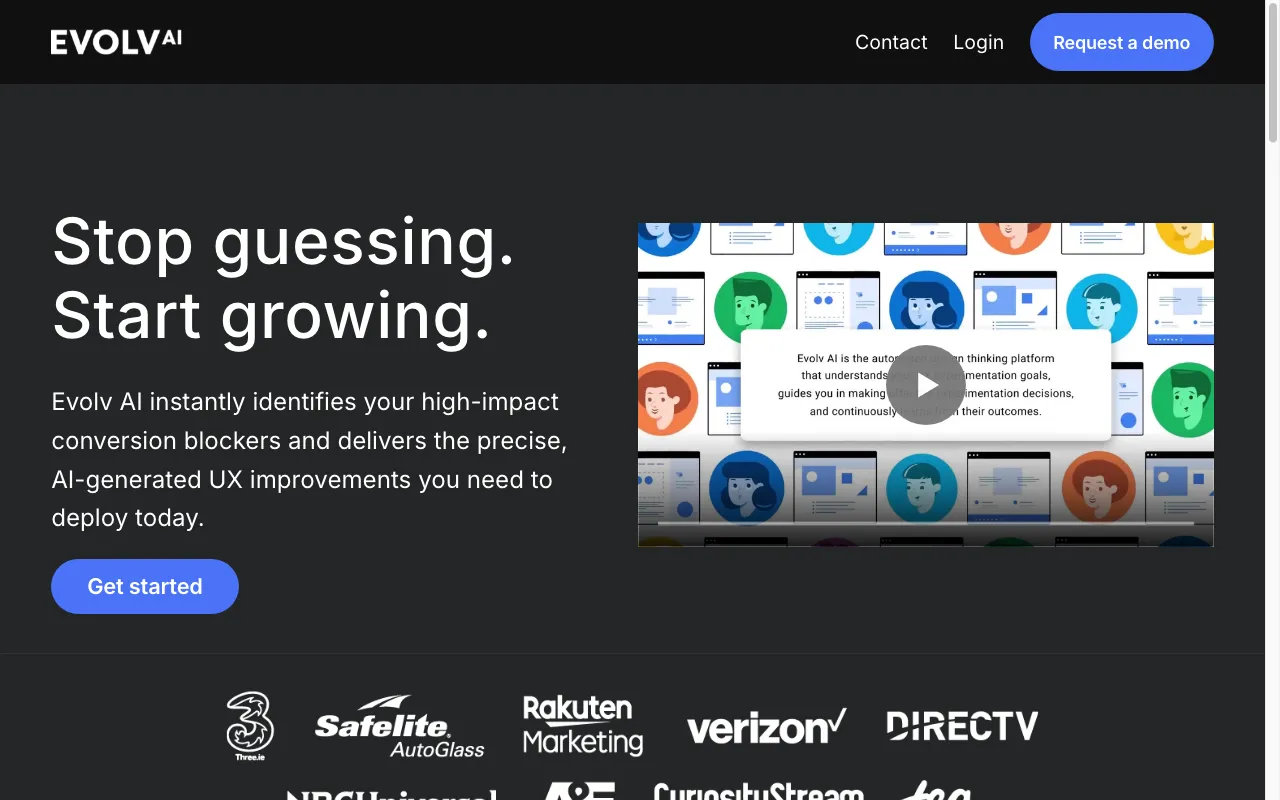Click the Get started button

(x=145, y=586)
